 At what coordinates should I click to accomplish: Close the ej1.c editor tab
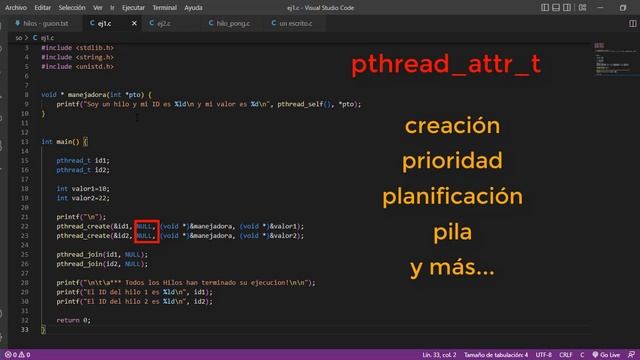[x=134, y=23]
